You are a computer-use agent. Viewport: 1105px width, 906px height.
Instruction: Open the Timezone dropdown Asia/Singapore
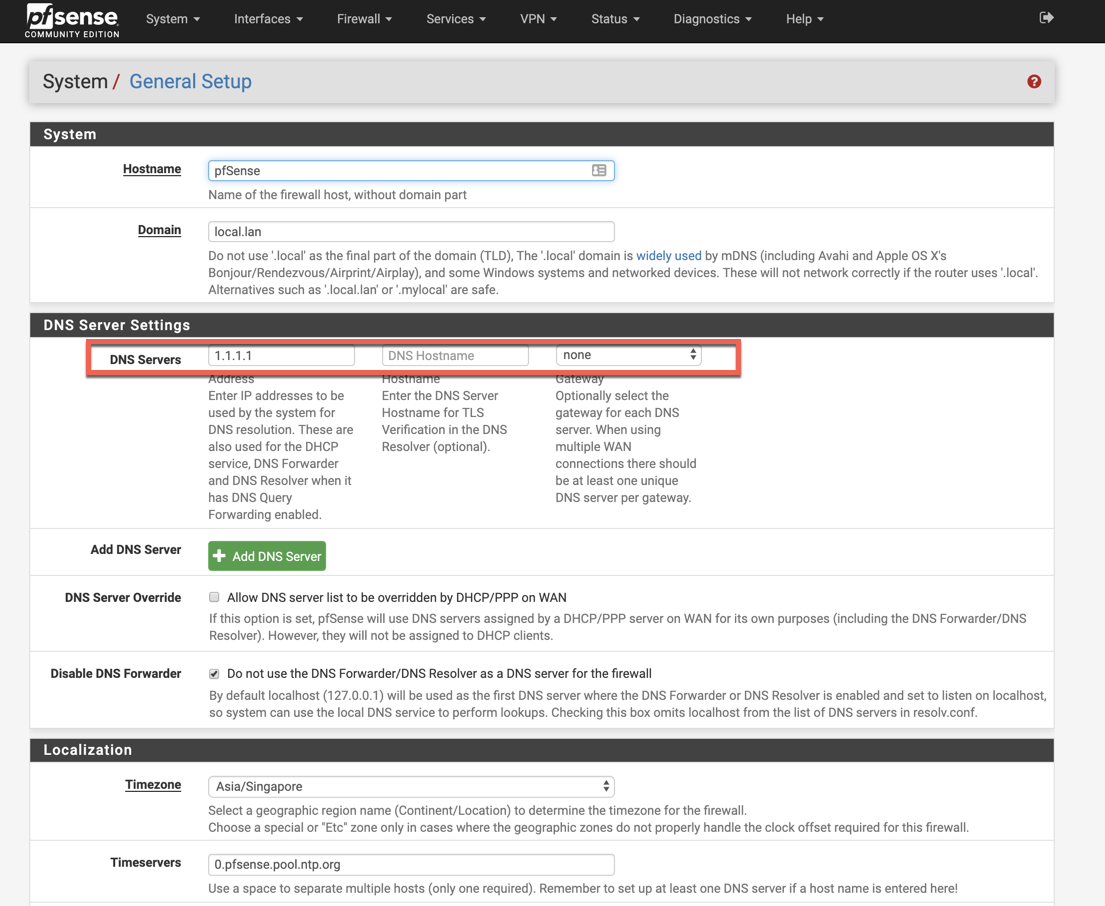click(x=411, y=786)
